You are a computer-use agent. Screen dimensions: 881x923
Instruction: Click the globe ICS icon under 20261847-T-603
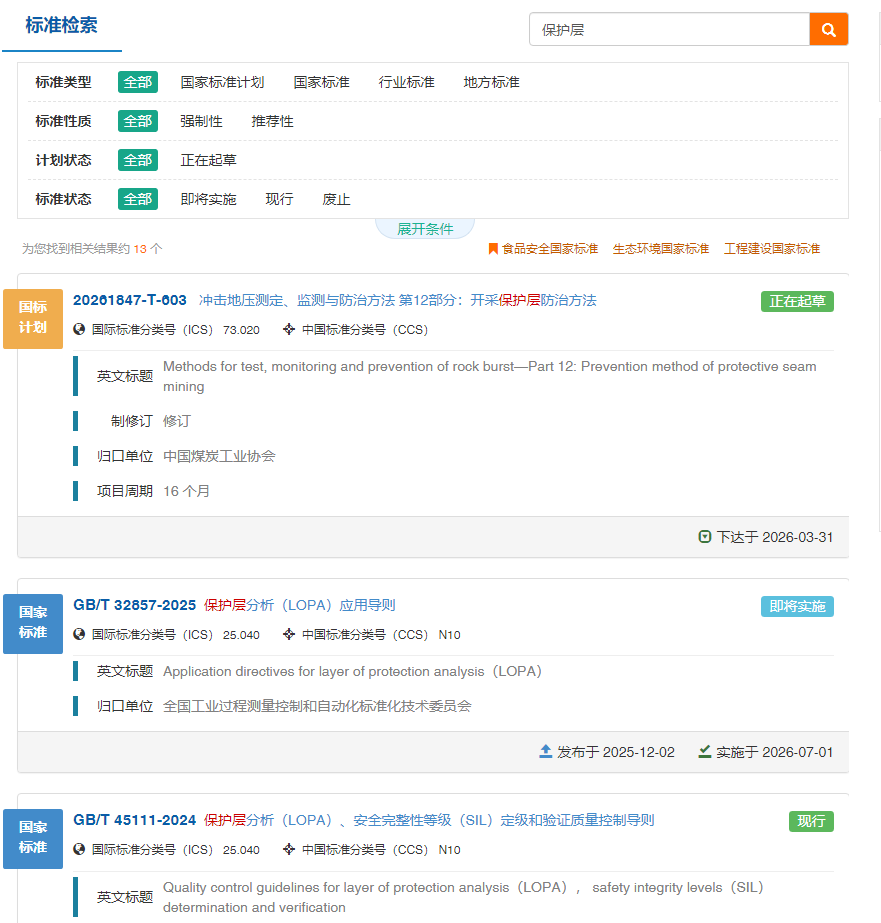click(x=80, y=329)
